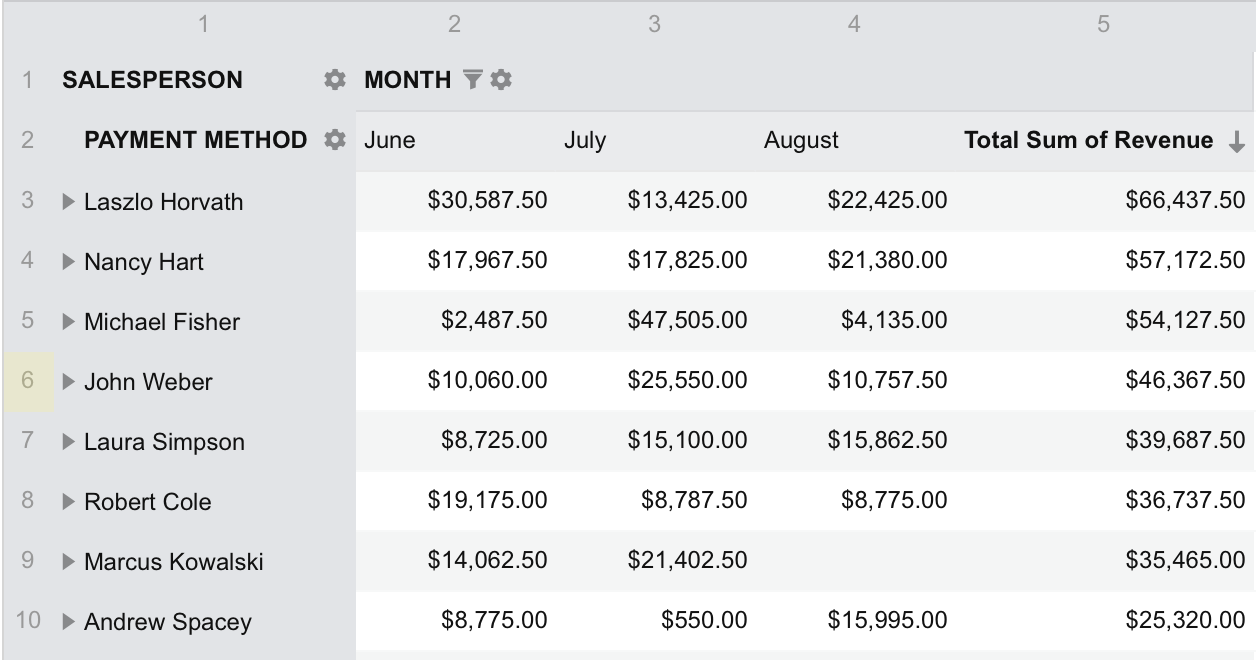Expand the John Weber row
The image size is (1256, 660).
pos(68,382)
